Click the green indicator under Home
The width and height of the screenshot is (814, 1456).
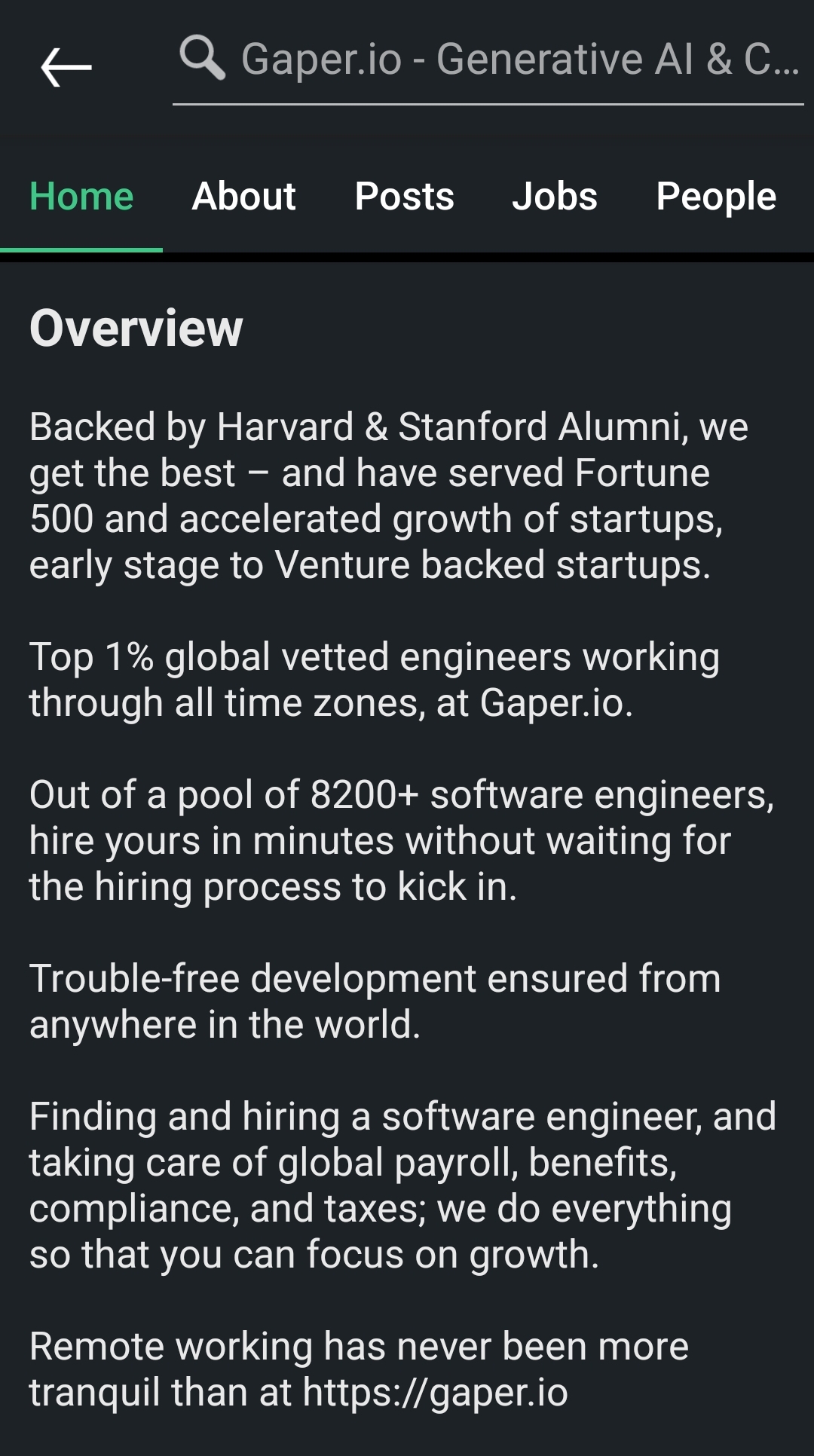tap(81, 249)
